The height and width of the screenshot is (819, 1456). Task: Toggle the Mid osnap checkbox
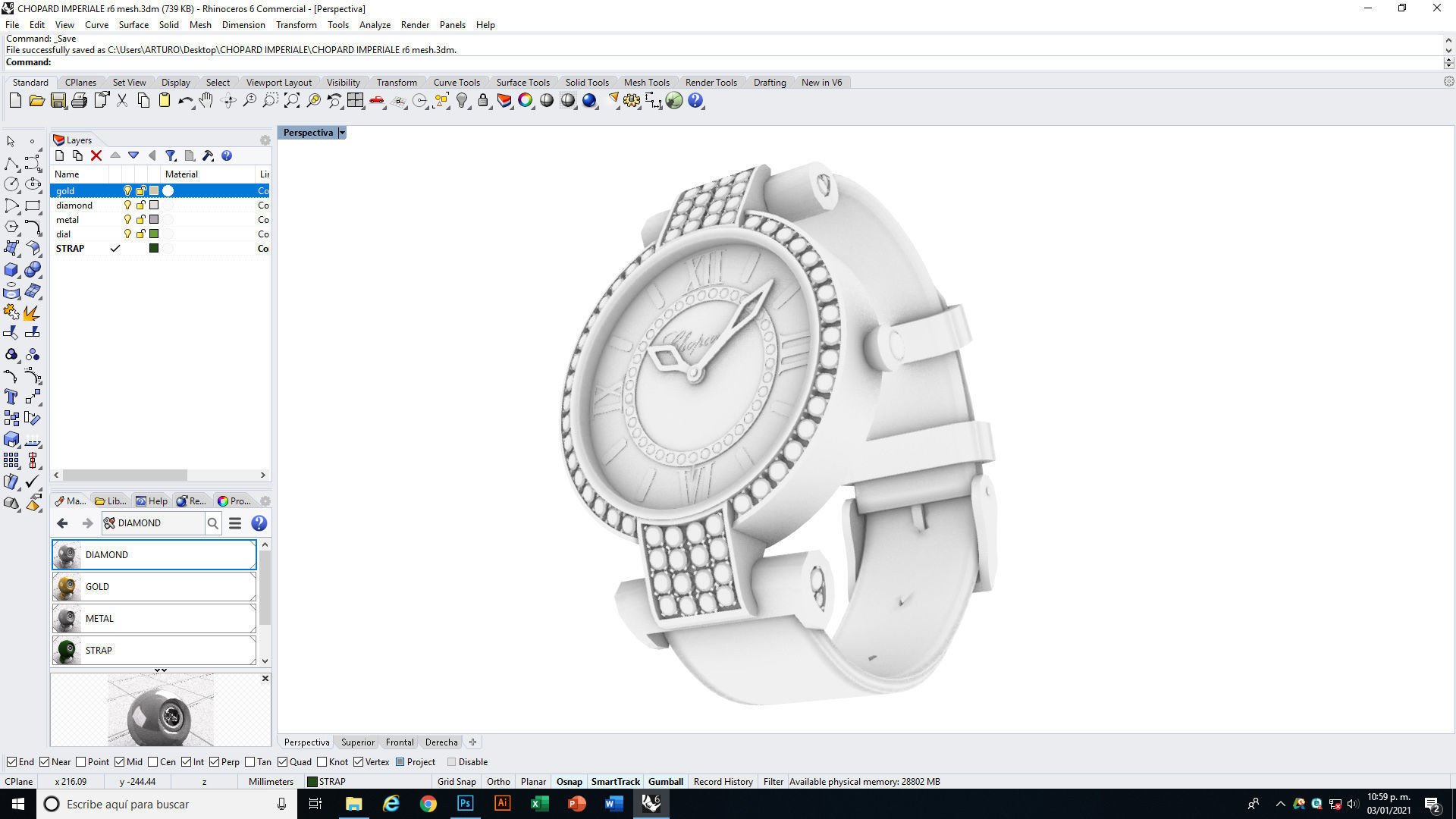coord(120,762)
